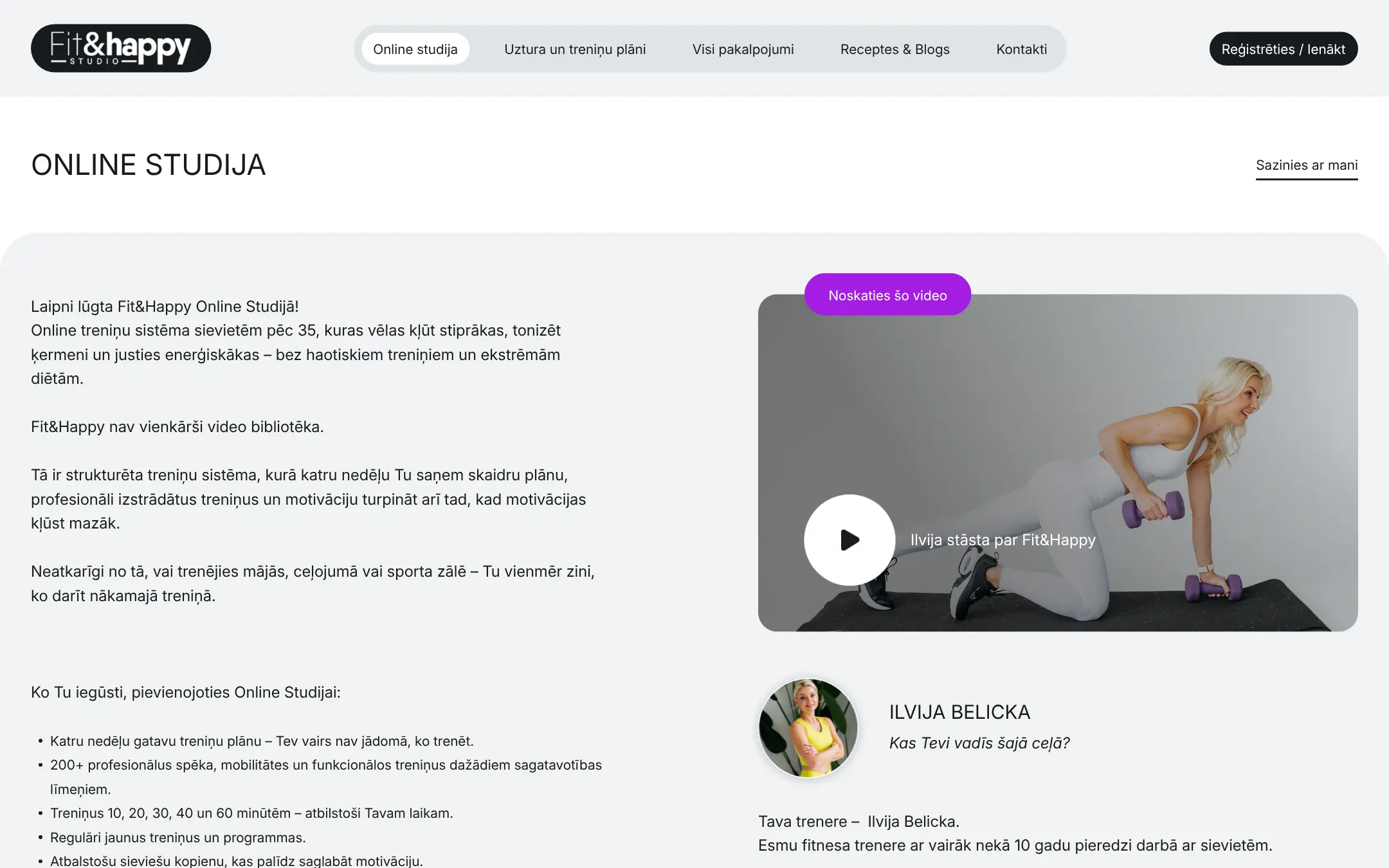
Task: Click the 'Kas Tevi vadīs šajā ceļā?' text
Action: 979,743
